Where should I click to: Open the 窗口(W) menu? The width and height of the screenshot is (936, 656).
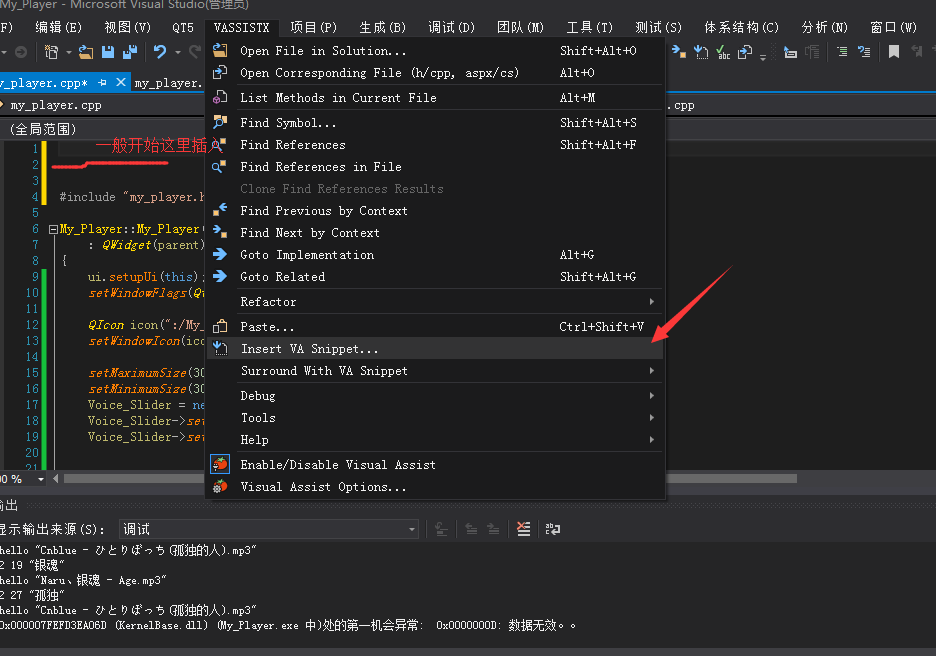tap(894, 27)
